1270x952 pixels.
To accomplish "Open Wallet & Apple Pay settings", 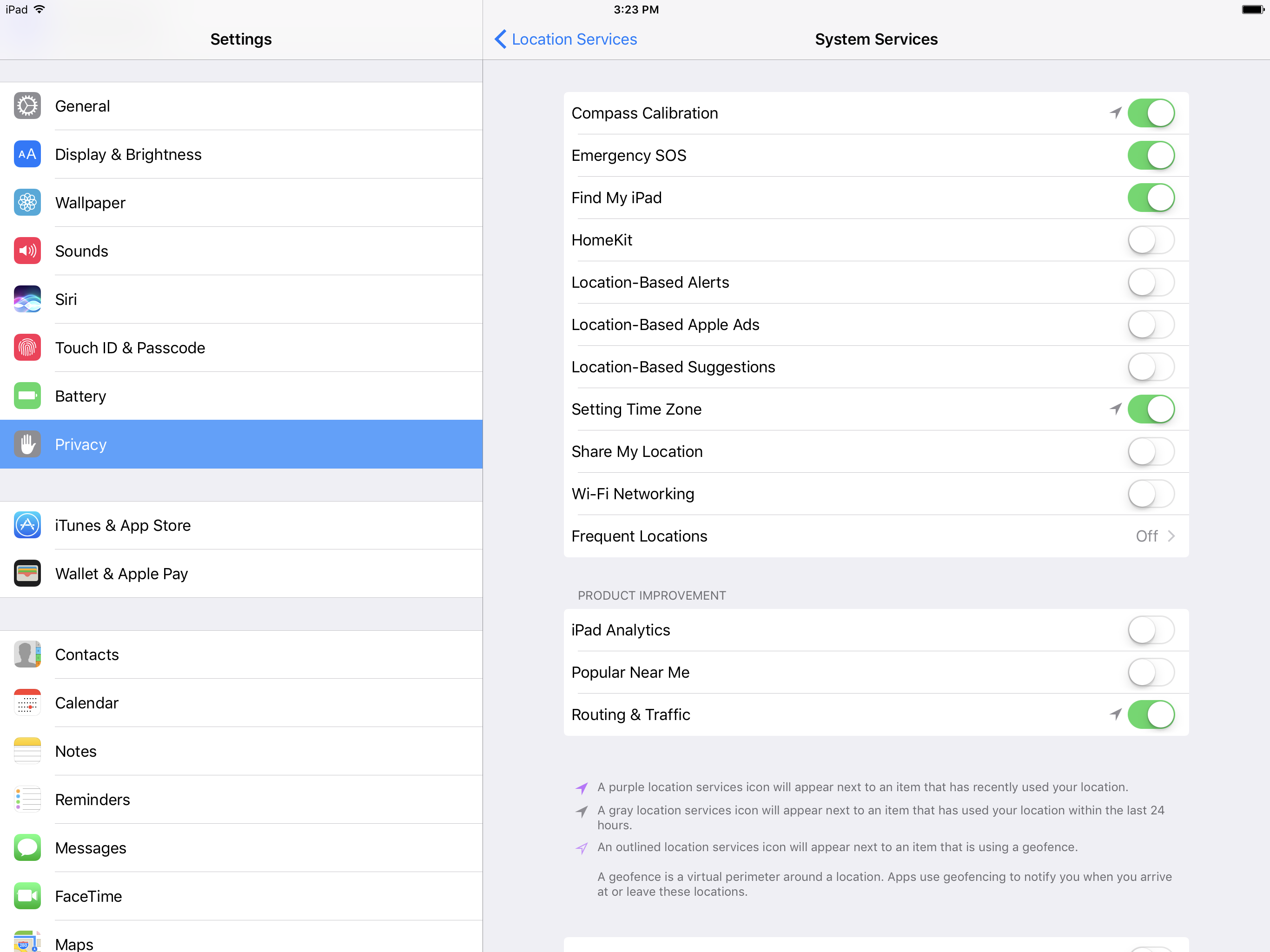I will click(x=241, y=573).
